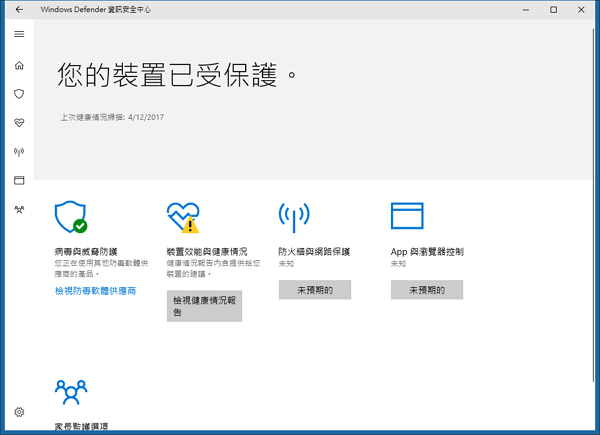
Task: Select App 與瀏覽器控制 heading
Action: (427, 252)
